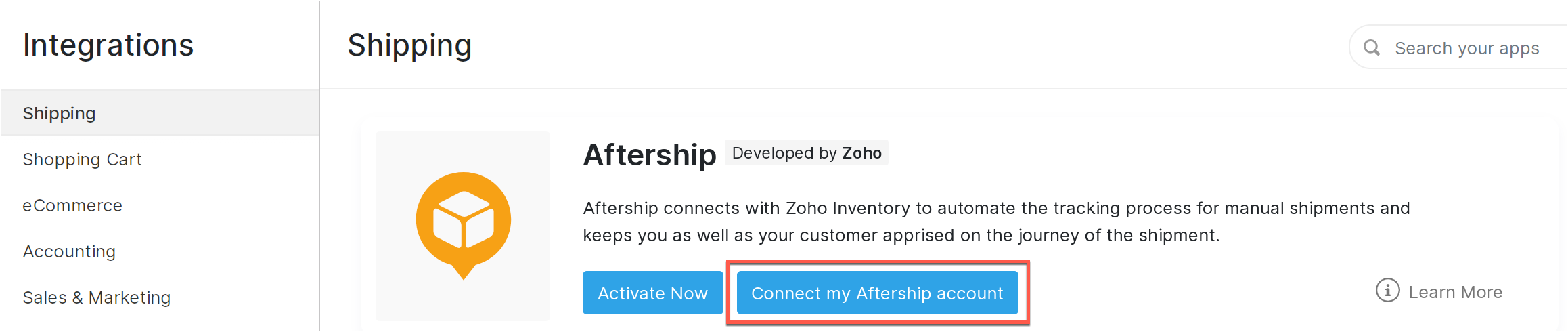The height and width of the screenshot is (332, 1568).
Task: Open the Accounting integrations category
Action: [x=69, y=251]
